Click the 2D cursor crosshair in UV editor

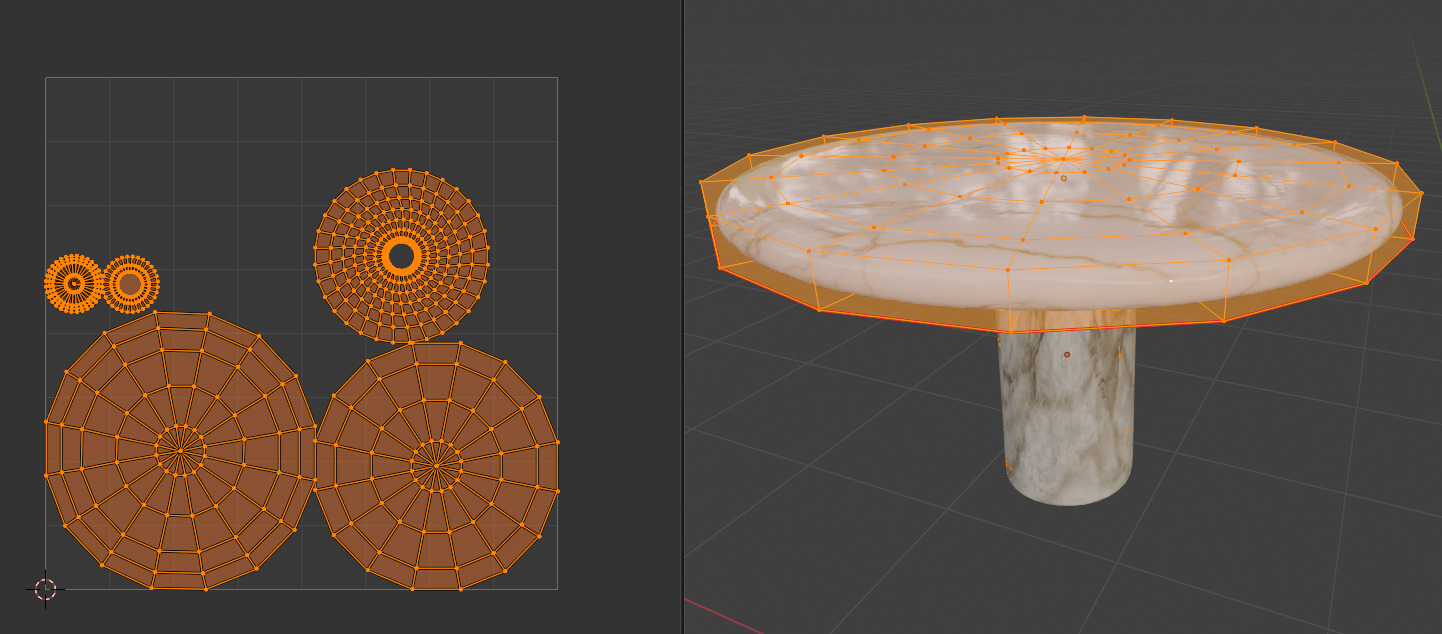(46, 589)
